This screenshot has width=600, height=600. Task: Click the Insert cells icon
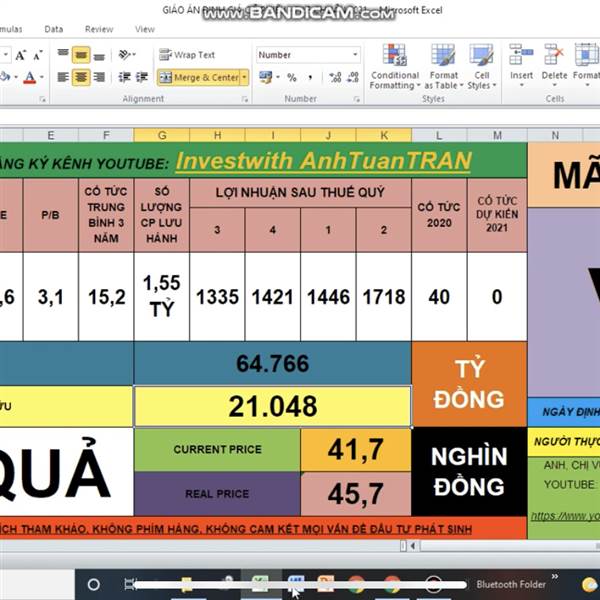521,54
